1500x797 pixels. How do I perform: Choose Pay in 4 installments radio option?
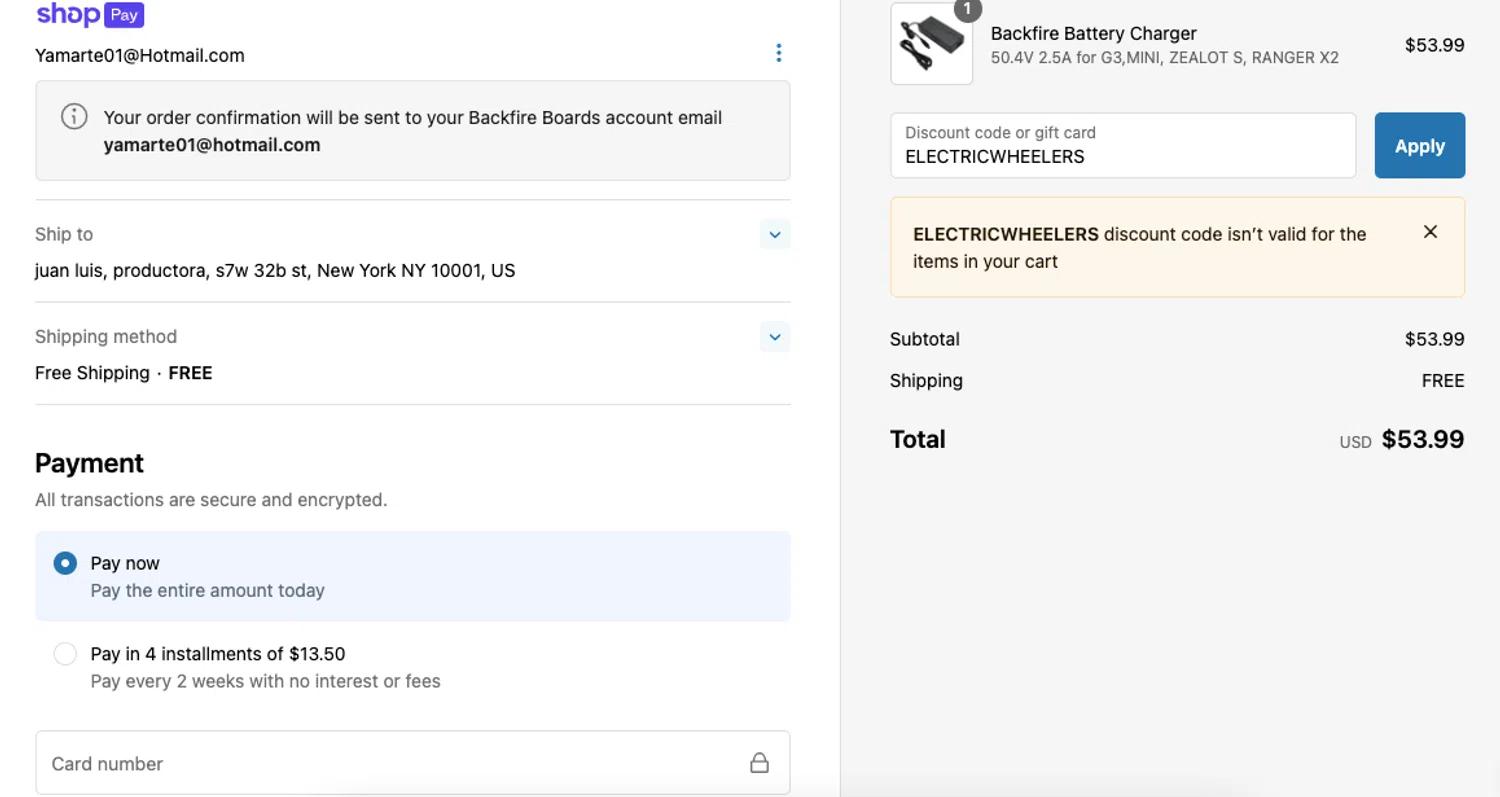[65, 654]
